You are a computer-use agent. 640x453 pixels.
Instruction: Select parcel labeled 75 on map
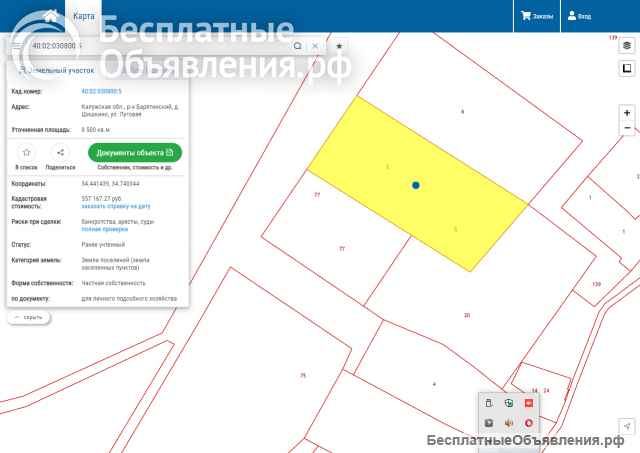(x=302, y=375)
